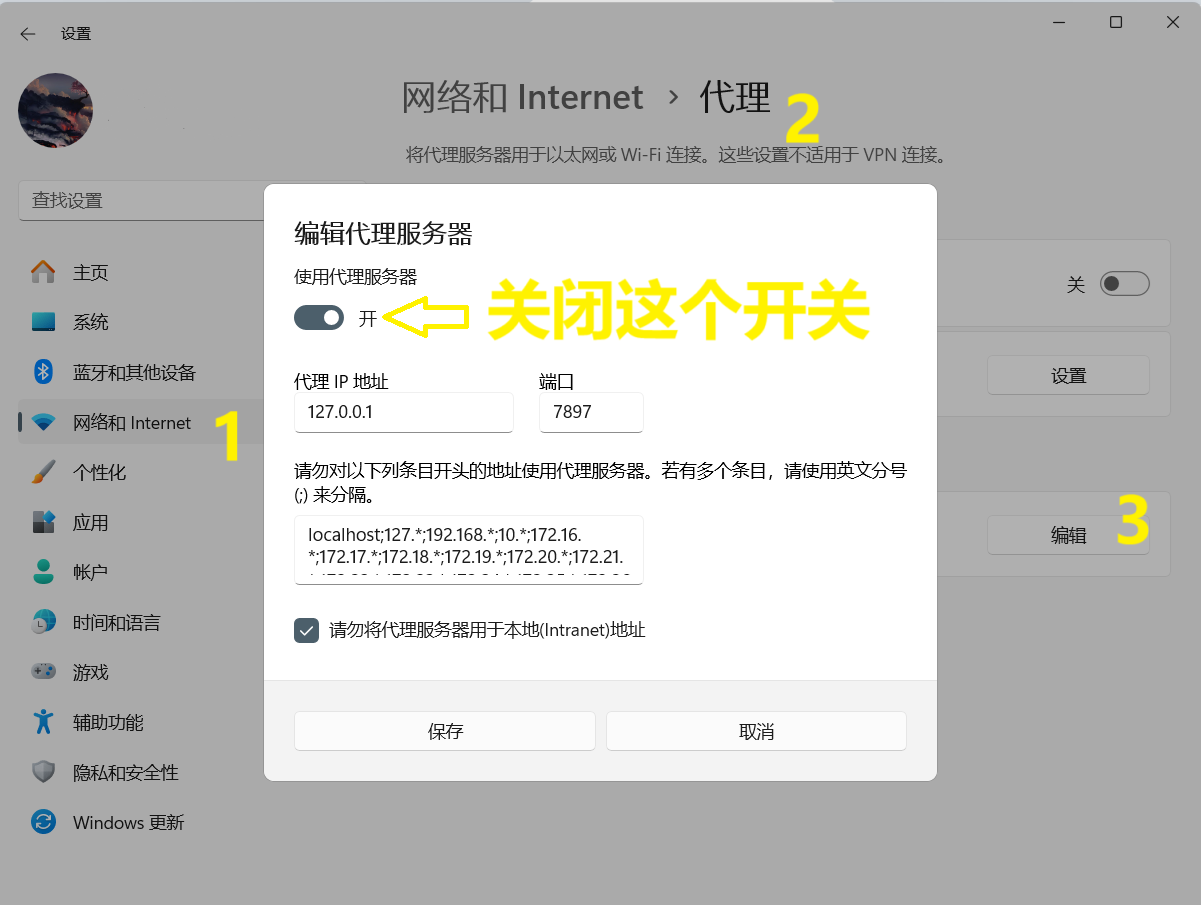This screenshot has width=1201, height=905.
Task: Click the Home house icon in sidebar
Action: 43,272
